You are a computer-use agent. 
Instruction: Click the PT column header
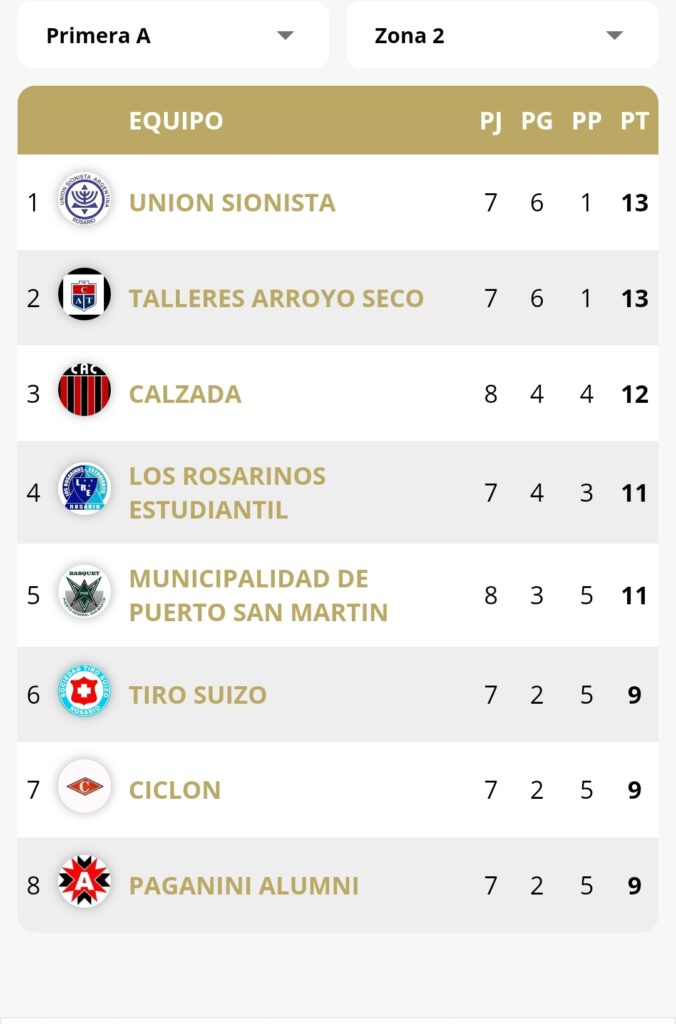634,121
